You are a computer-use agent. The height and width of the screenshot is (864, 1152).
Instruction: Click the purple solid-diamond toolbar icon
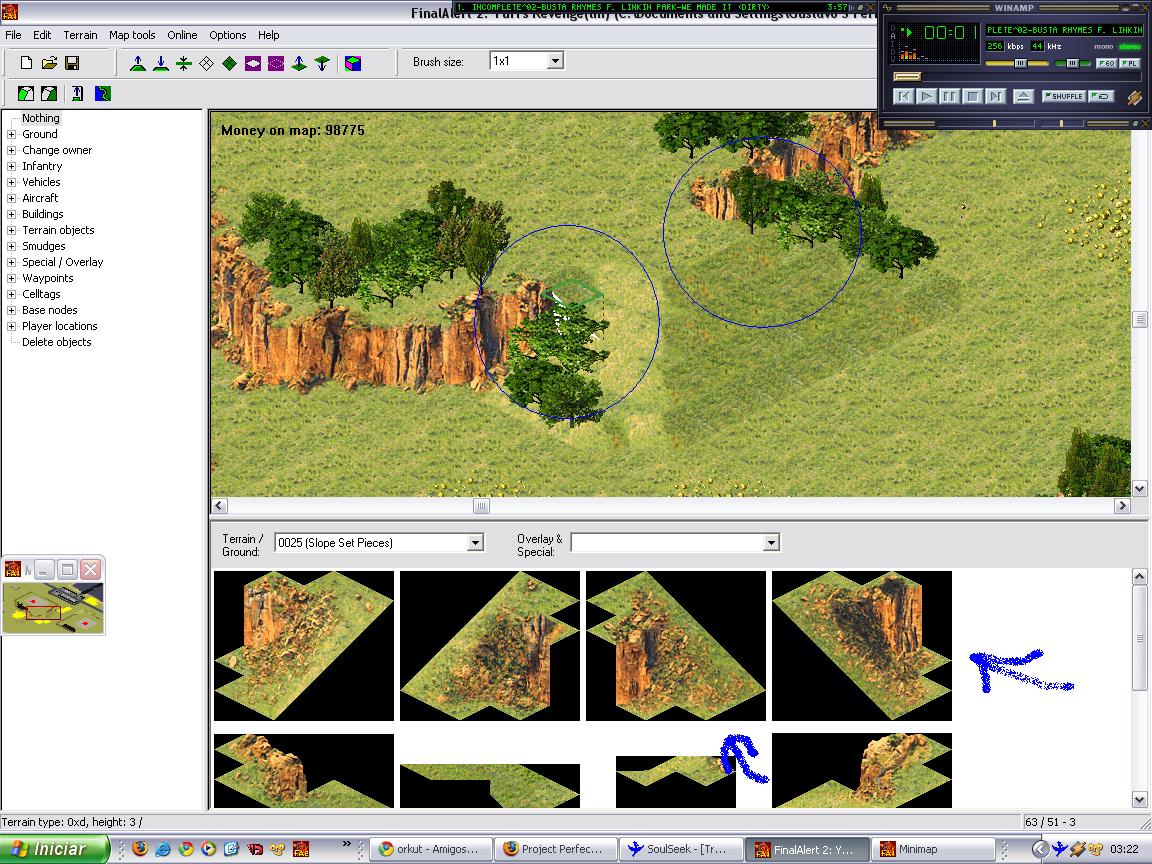point(253,63)
